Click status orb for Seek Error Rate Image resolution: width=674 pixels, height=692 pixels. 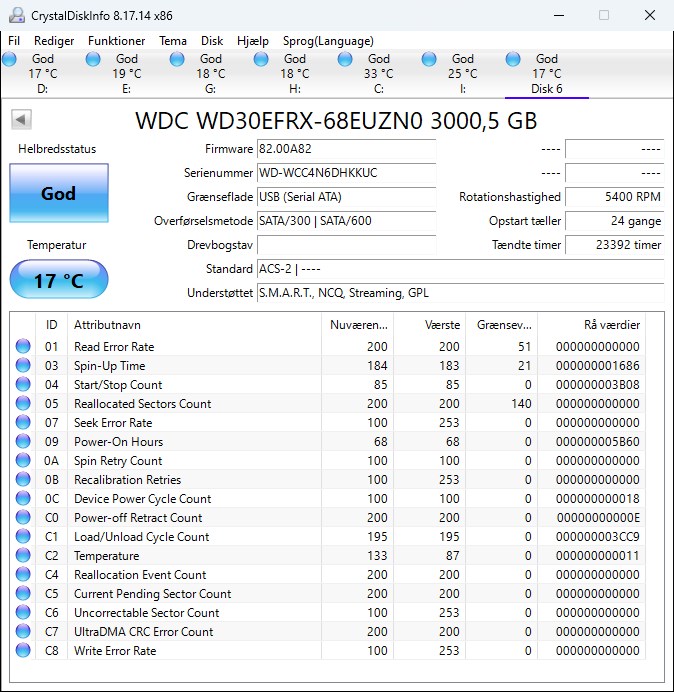coord(23,422)
